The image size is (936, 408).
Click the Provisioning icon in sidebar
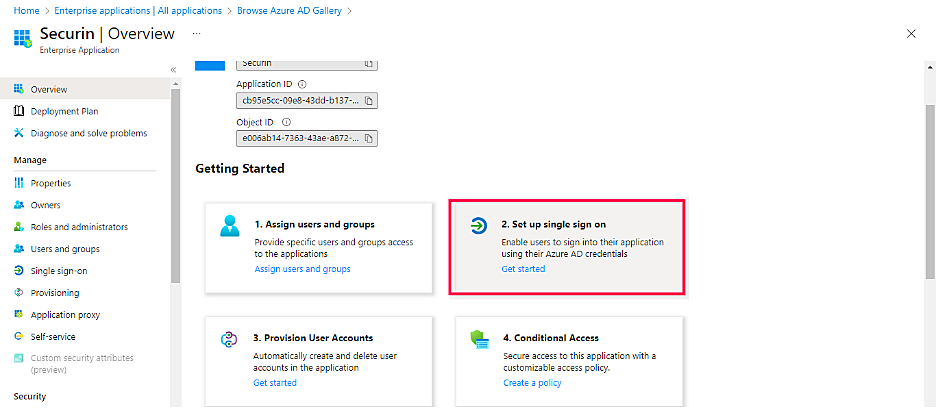18,293
